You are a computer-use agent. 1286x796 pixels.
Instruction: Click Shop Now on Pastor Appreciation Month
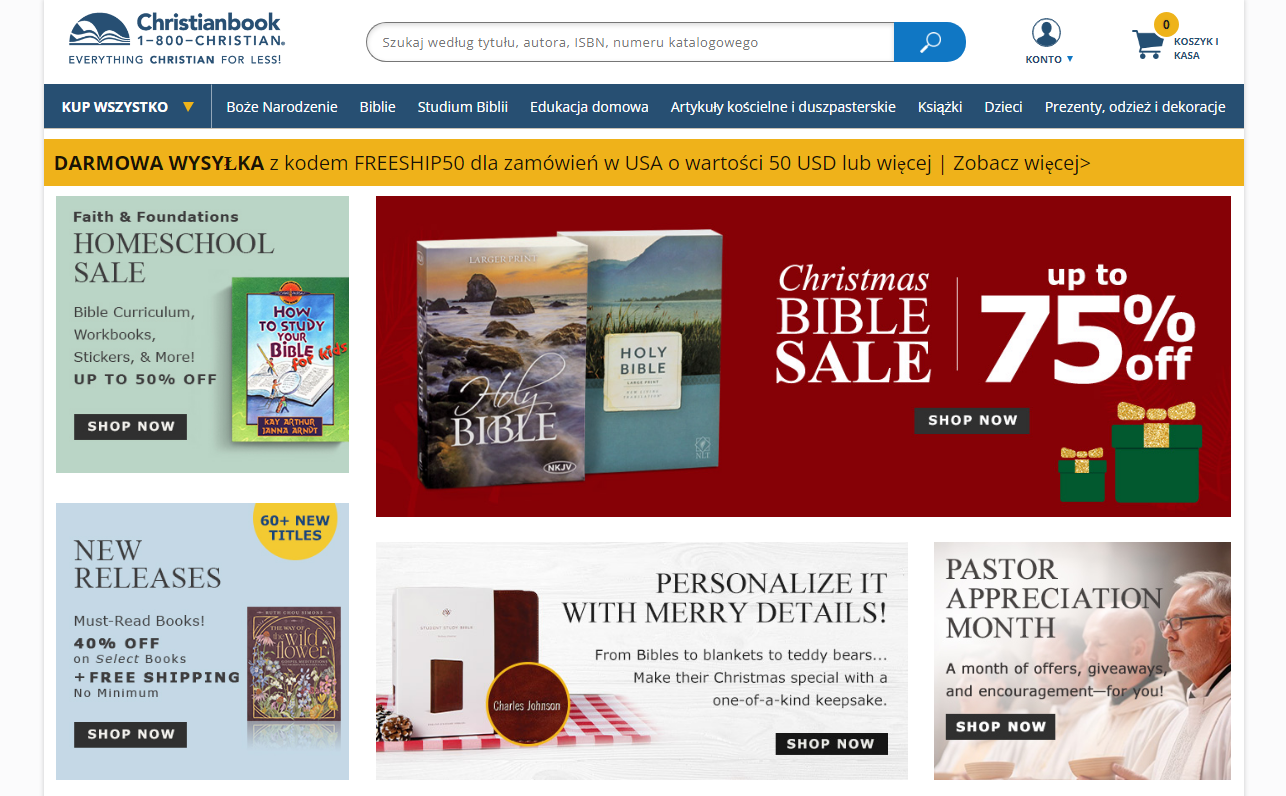coord(1000,727)
